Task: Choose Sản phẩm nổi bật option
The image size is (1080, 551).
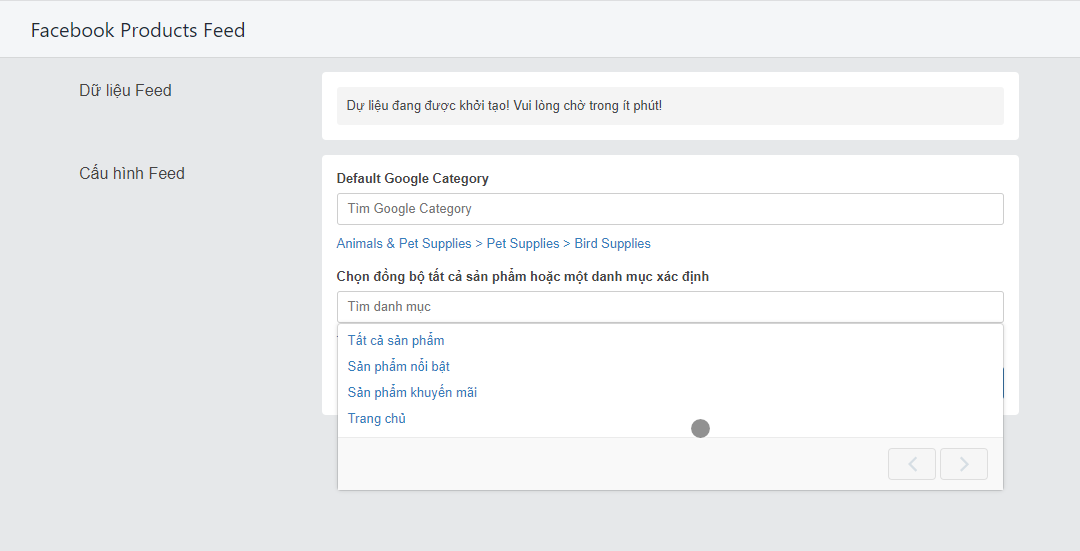Action: pyautogui.click(x=399, y=366)
